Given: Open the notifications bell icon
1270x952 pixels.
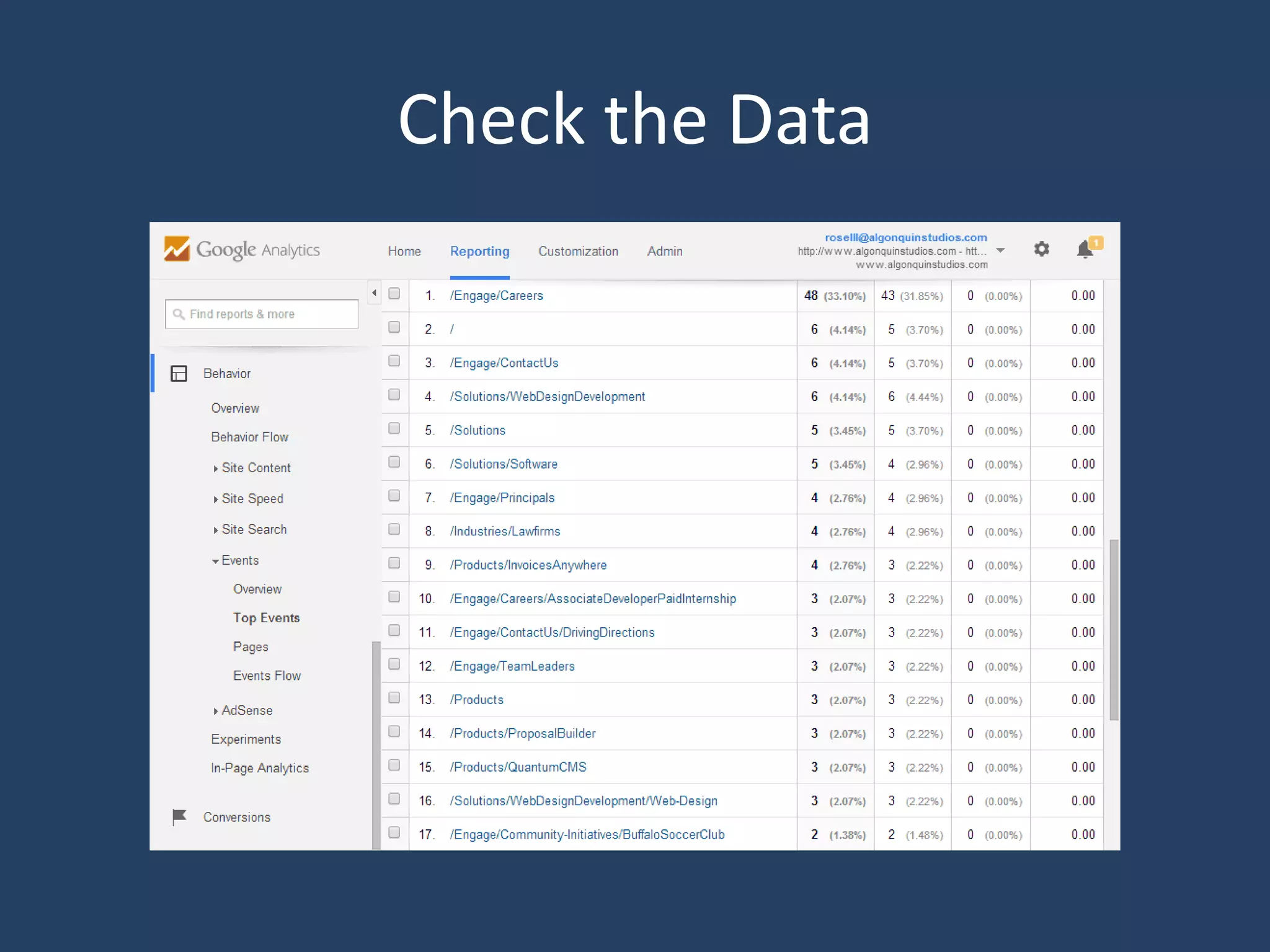Looking at the screenshot, I should [1085, 249].
